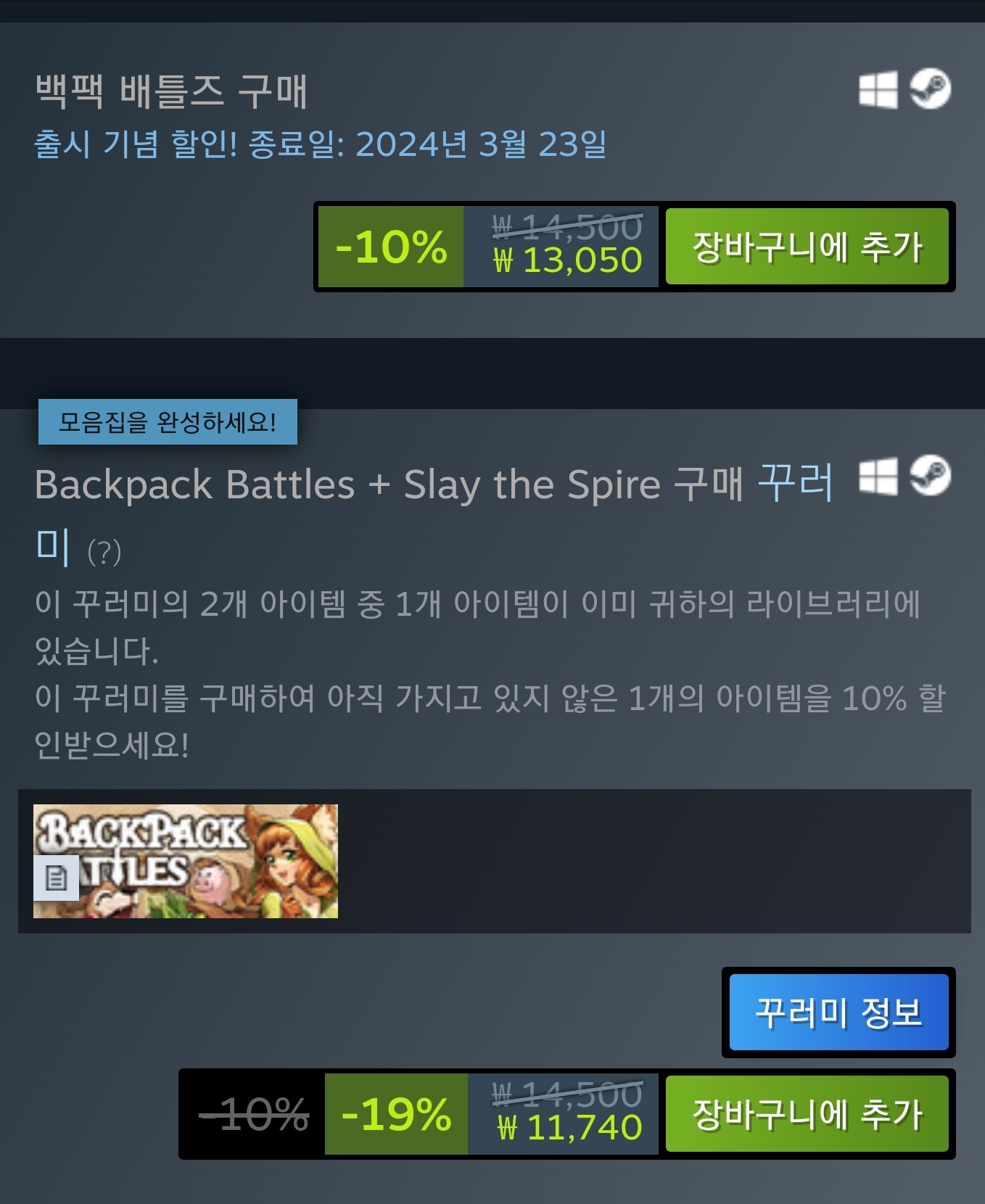This screenshot has height=1204, width=985.
Task: Click the 모음집을 완성하세요! banner
Action: coord(168,421)
